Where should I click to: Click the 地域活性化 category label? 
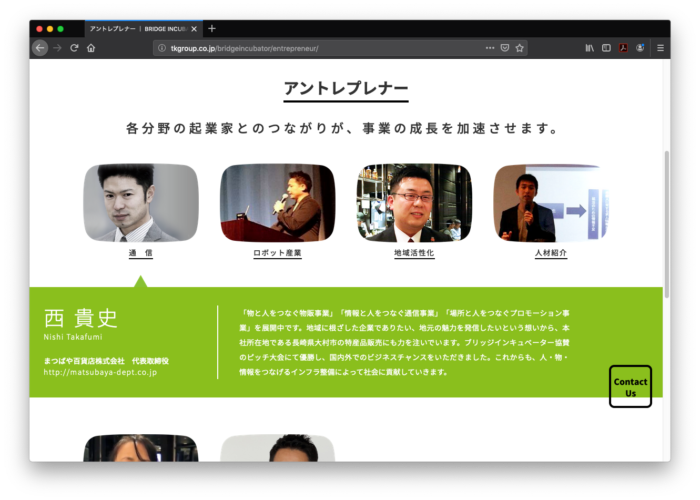pyautogui.click(x=414, y=254)
